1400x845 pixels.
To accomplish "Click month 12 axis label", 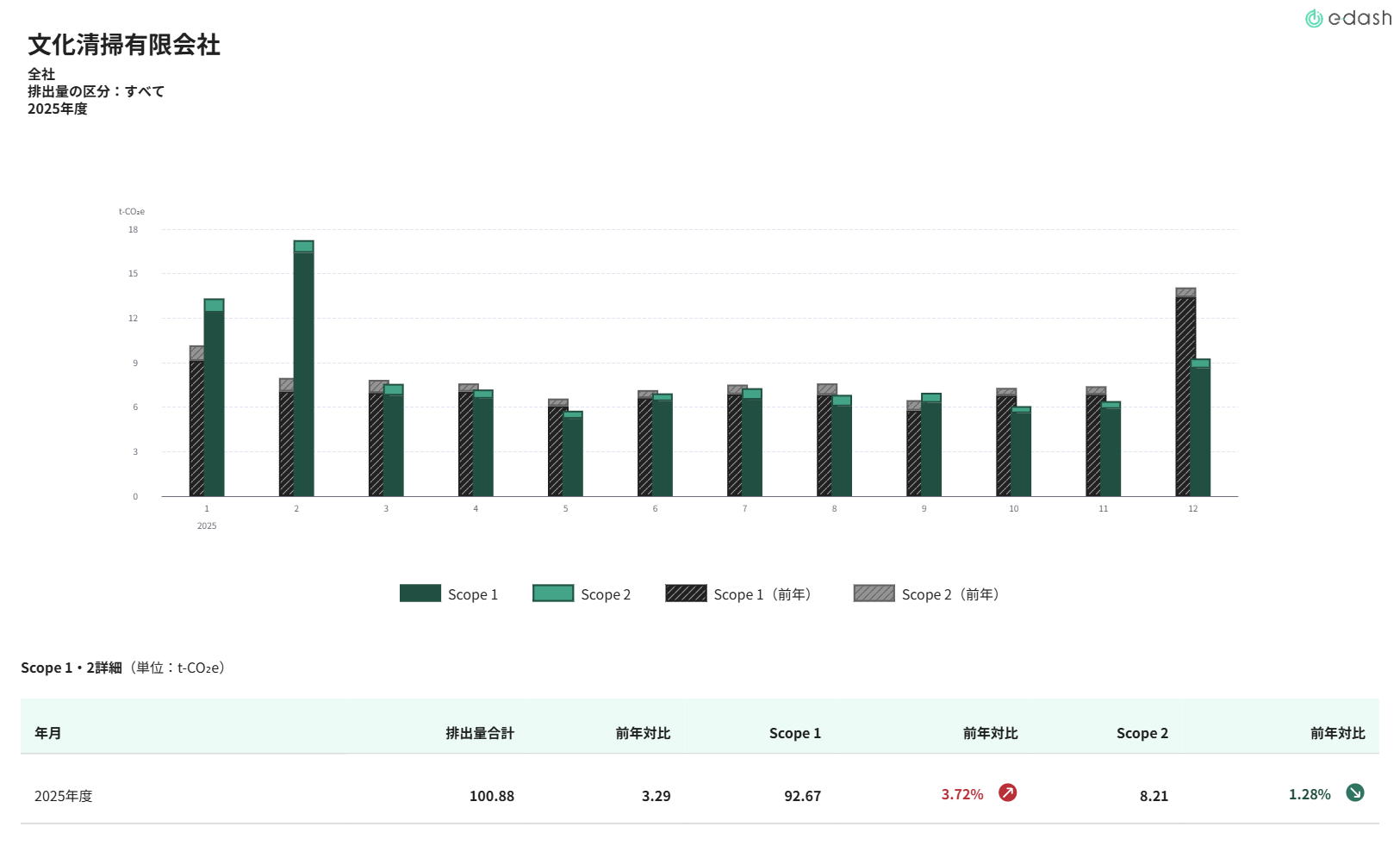I will (x=1192, y=509).
